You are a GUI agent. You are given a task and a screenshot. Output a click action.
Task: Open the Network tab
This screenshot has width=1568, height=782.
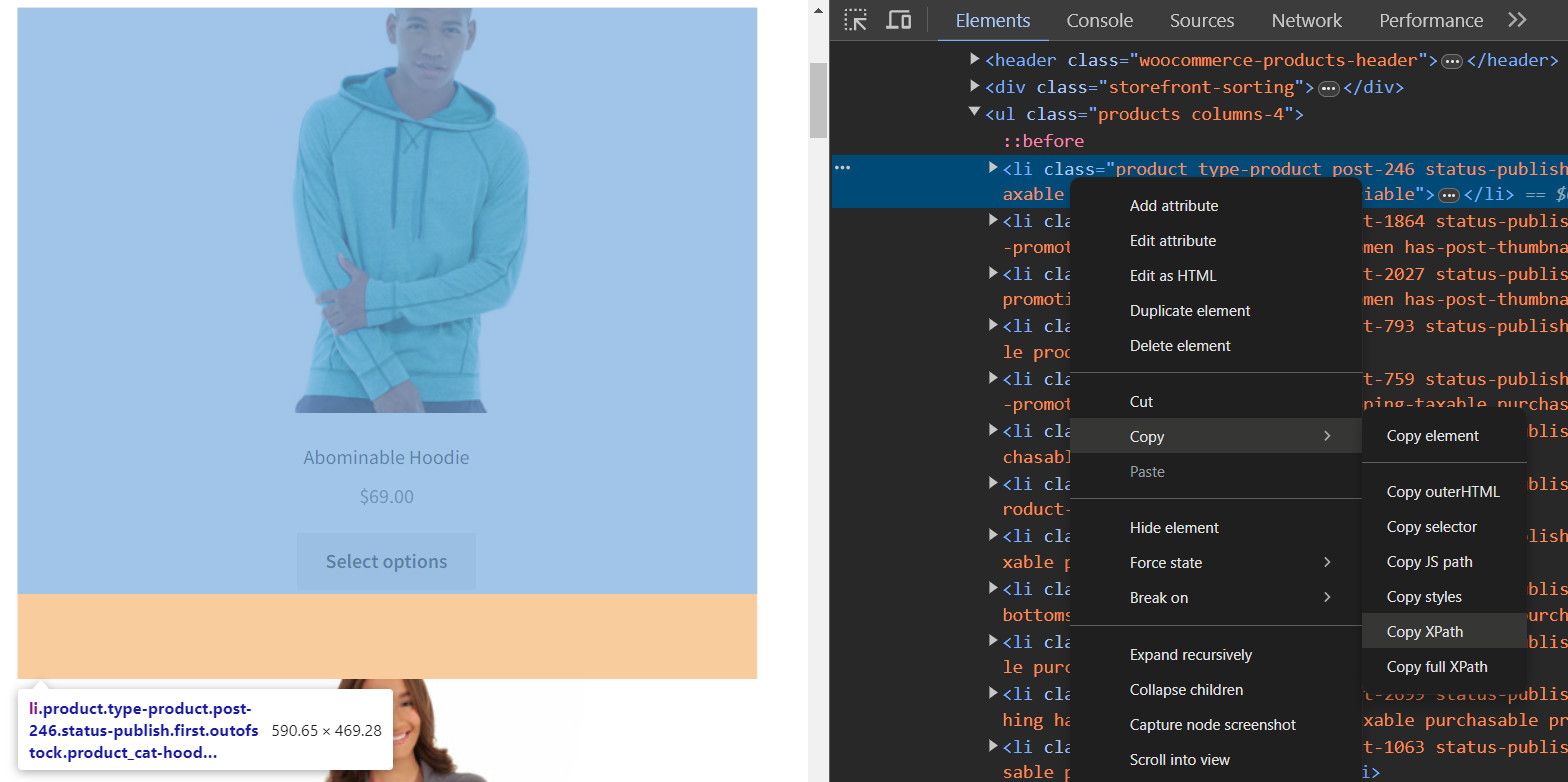click(1307, 20)
